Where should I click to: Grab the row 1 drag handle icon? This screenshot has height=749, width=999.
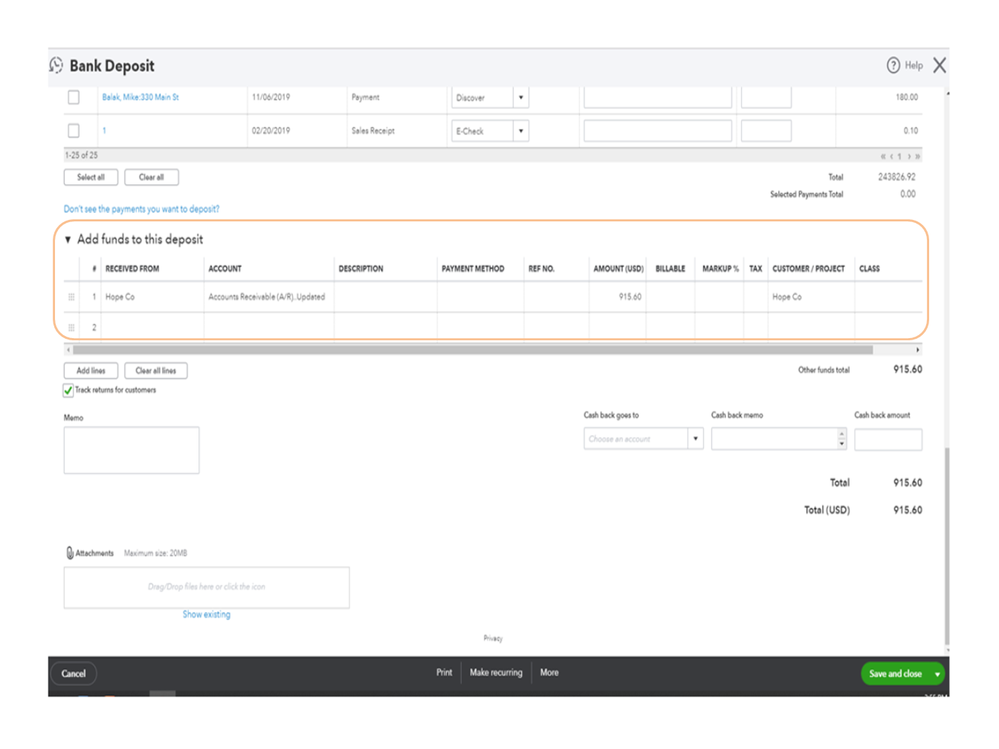click(71, 297)
